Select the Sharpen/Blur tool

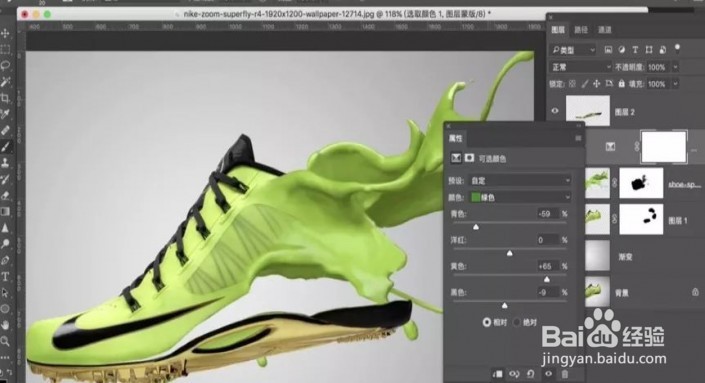point(5,228)
